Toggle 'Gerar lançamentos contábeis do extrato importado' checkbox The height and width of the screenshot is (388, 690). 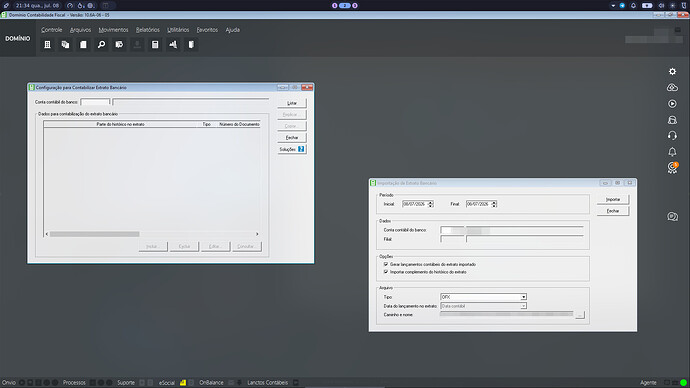(386, 264)
